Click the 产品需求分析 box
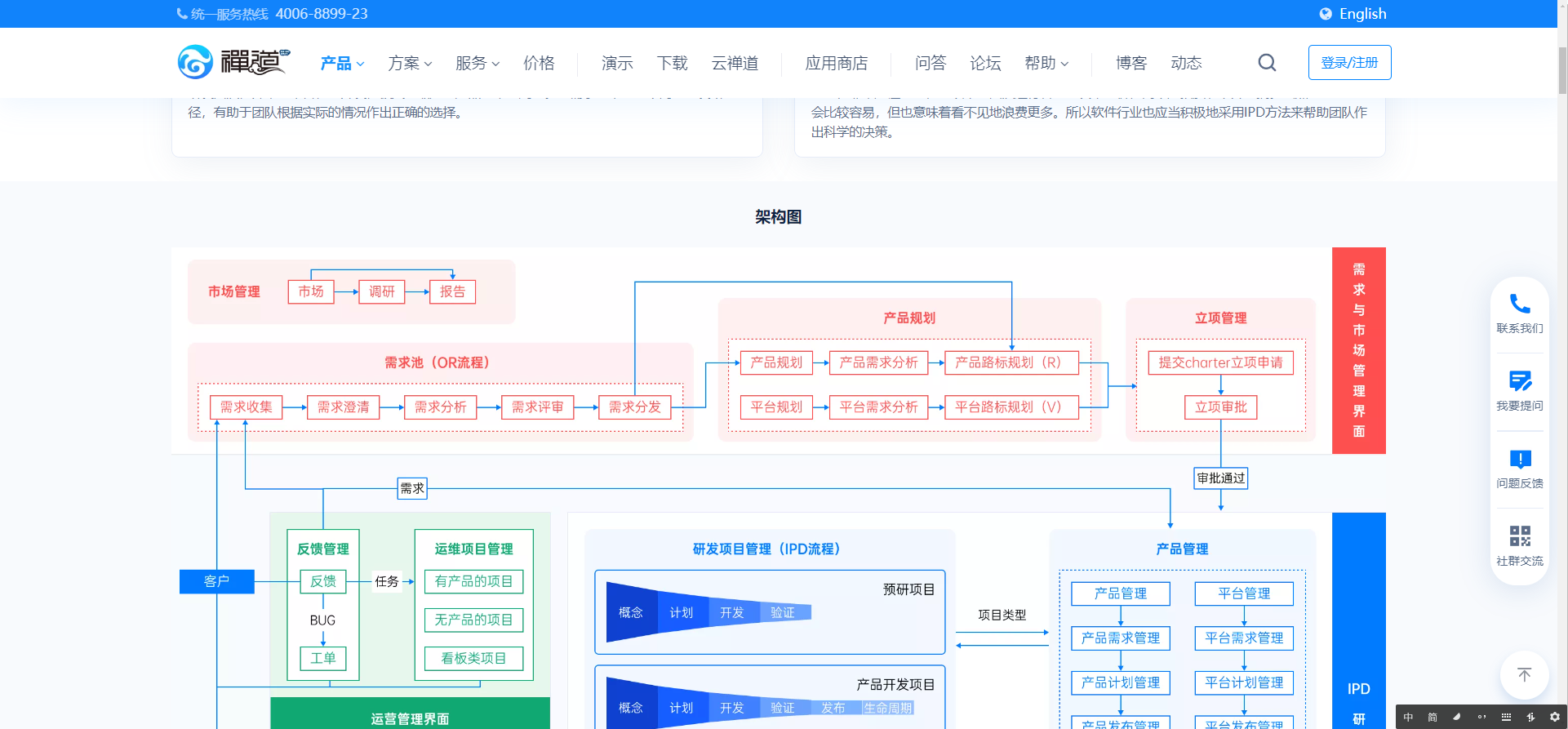 879,362
